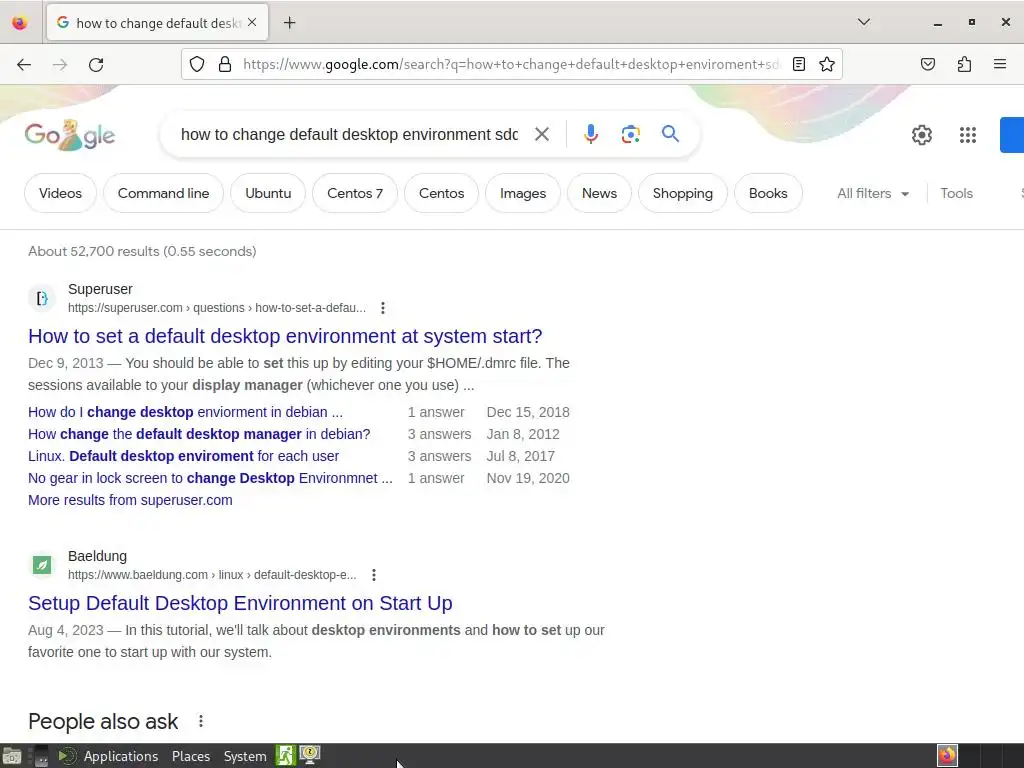
Task: Open People also ask three-dot menu
Action: point(200,721)
